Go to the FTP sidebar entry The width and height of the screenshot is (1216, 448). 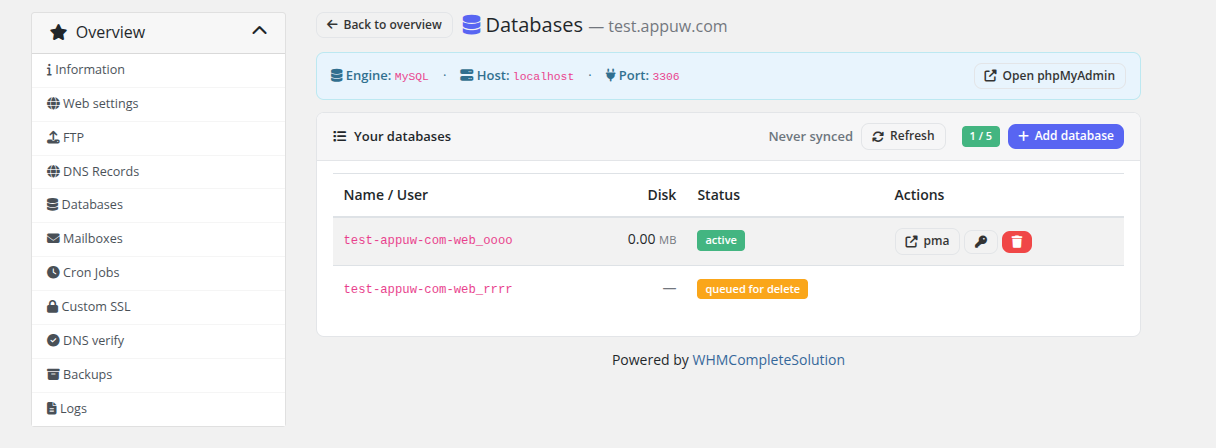pos(158,138)
